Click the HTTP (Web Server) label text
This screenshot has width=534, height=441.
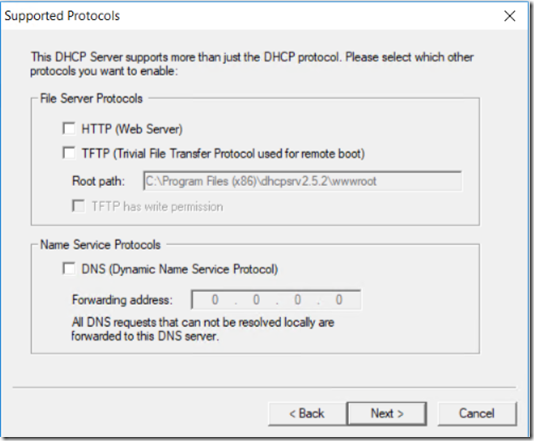pos(132,129)
